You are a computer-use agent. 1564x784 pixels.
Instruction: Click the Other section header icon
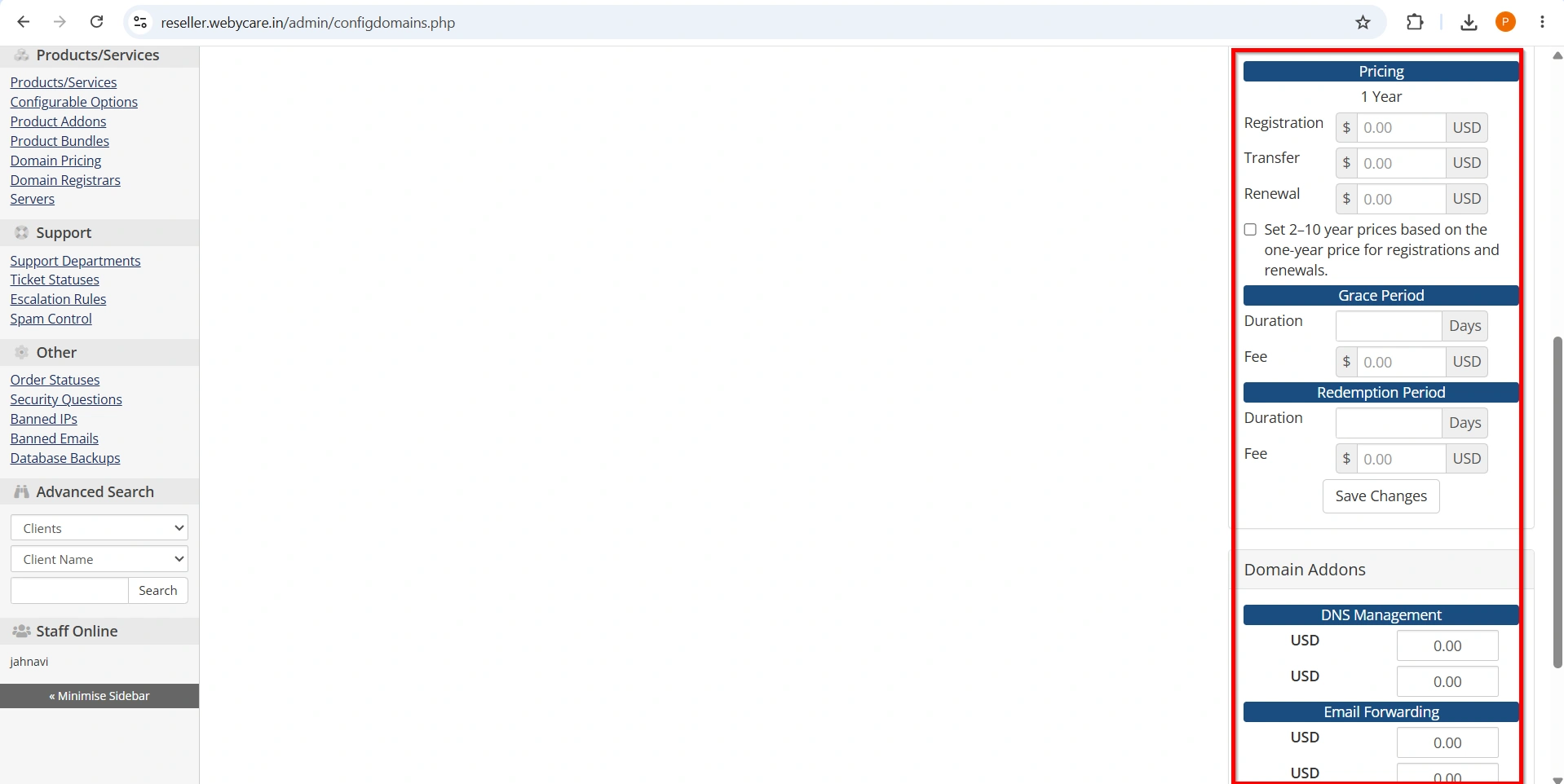click(22, 353)
